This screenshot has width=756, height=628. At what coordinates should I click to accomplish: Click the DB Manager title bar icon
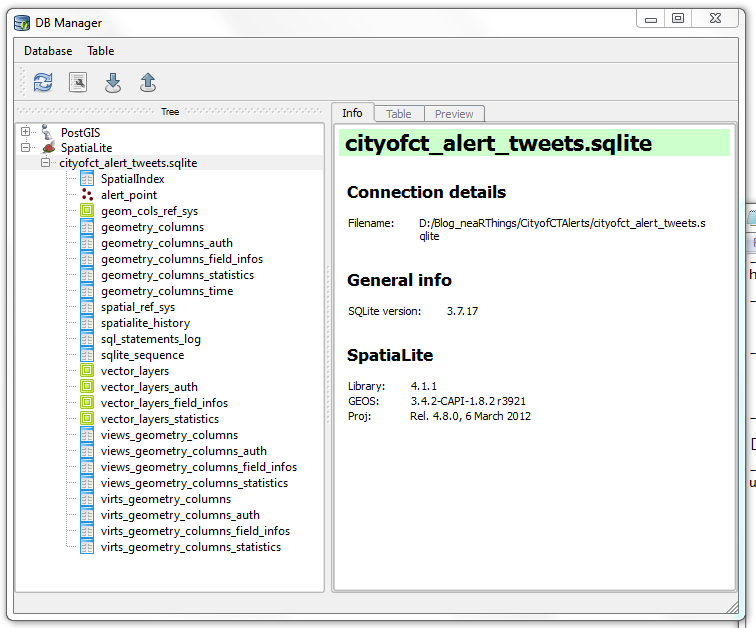[x=22, y=23]
